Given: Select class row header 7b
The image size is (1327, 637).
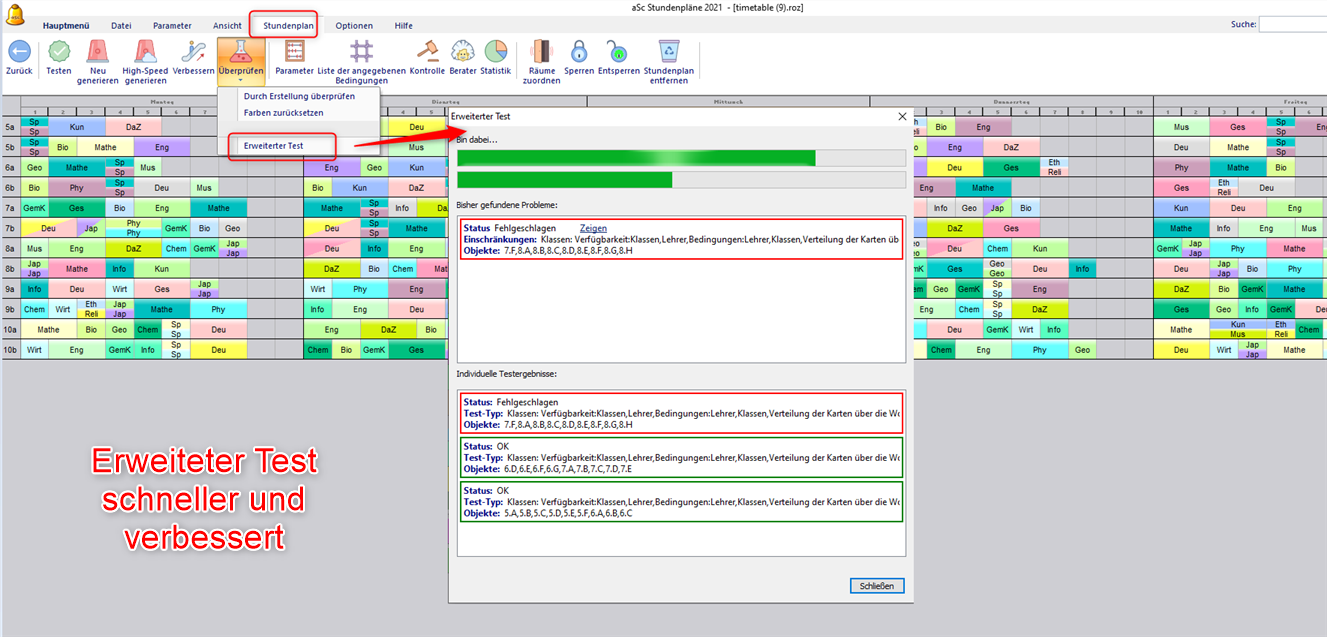Looking at the screenshot, I should point(10,228).
